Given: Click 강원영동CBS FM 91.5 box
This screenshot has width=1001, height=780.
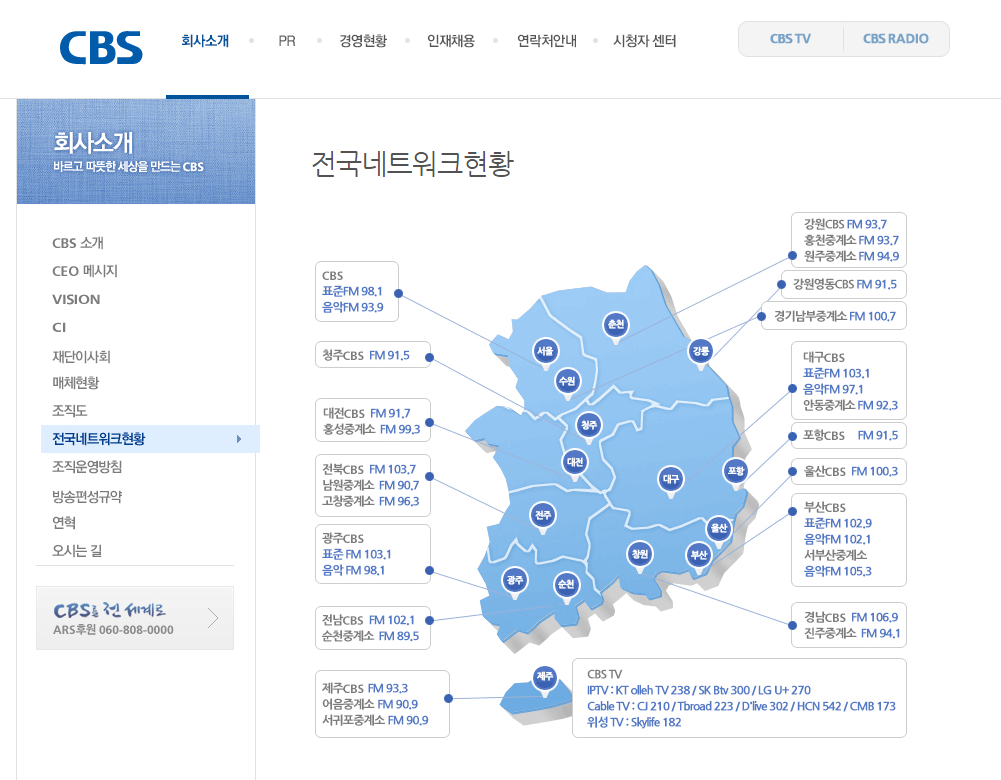Looking at the screenshot, I should (x=845, y=285).
